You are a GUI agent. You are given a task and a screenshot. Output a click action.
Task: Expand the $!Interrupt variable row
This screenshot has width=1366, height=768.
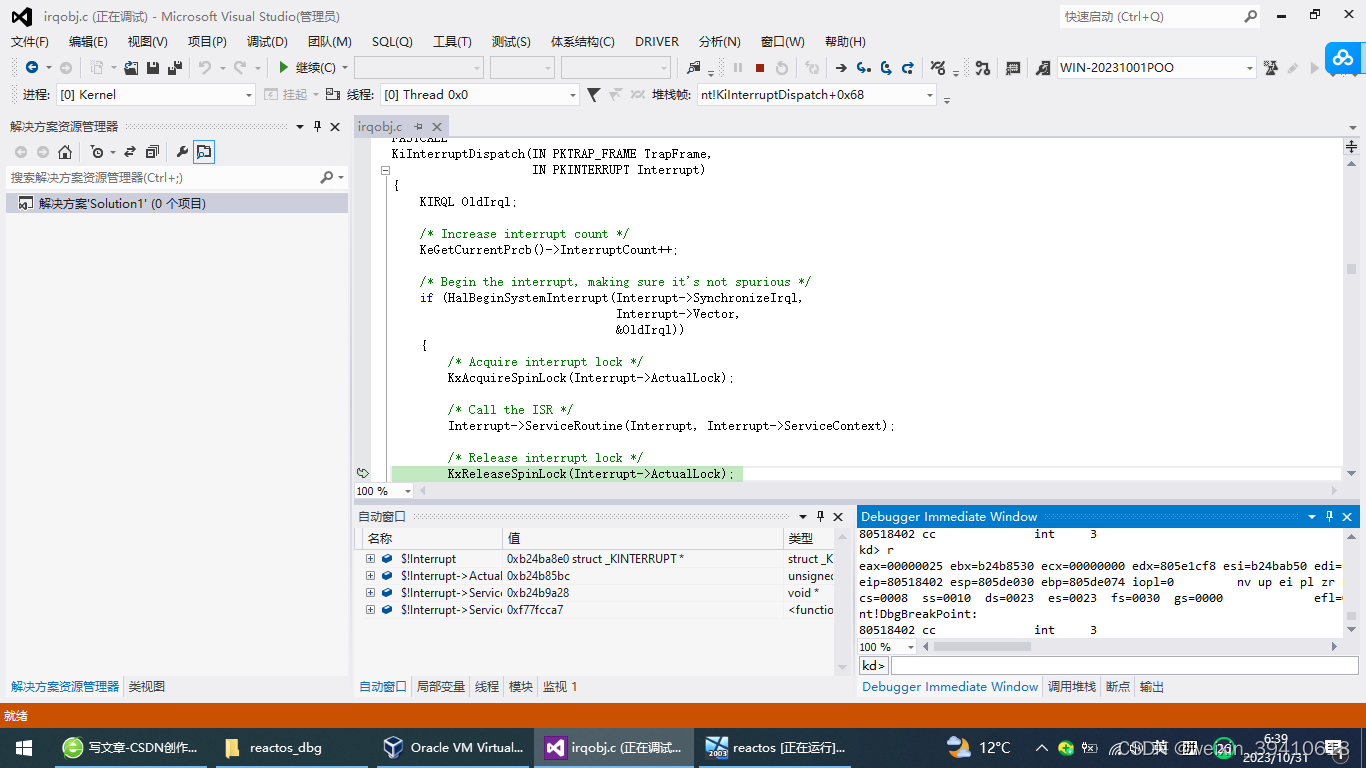(370, 559)
